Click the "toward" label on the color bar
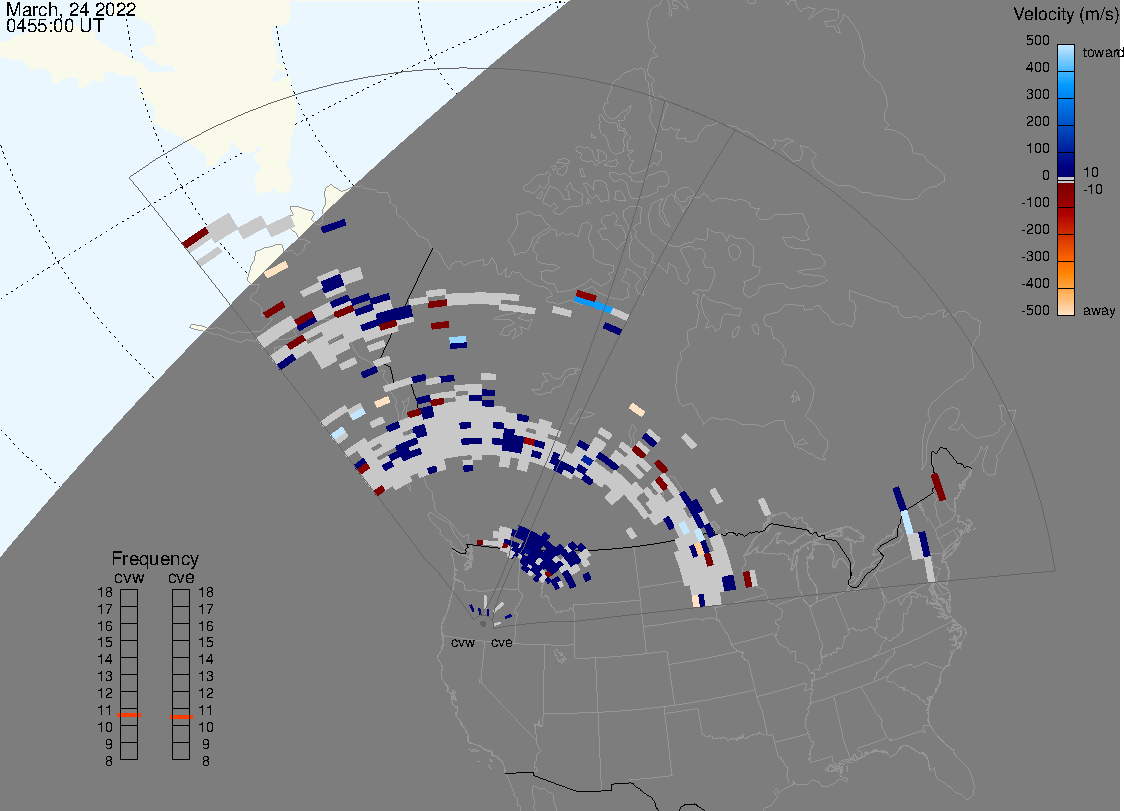Image resolution: width=1124 pixels, height=811 pixels. [1102, 52]
